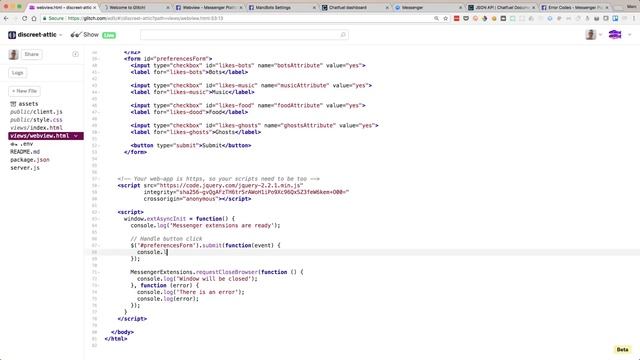This screenshot has height=360, width=640.
Task: Click code line with console.log 'Messenger extensions are ready'
Action: click(205, 226)
